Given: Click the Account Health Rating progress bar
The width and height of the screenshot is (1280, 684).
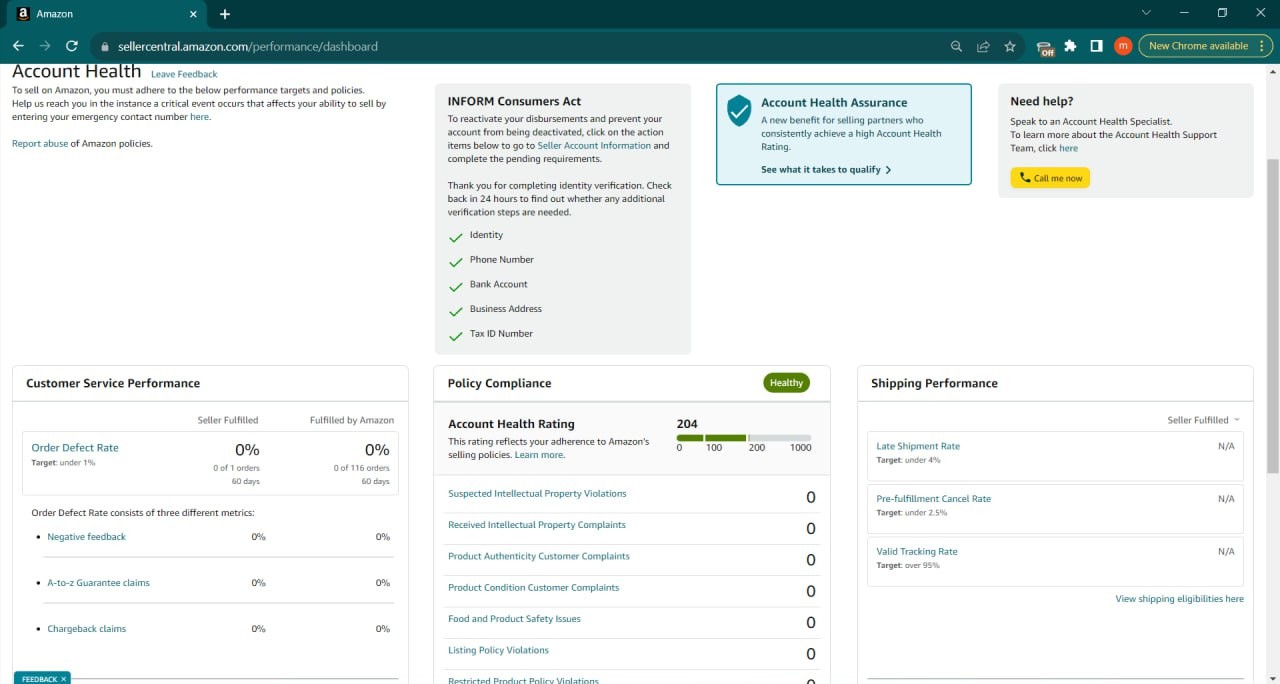Looking at the screenshot, I should pos(744,438).
